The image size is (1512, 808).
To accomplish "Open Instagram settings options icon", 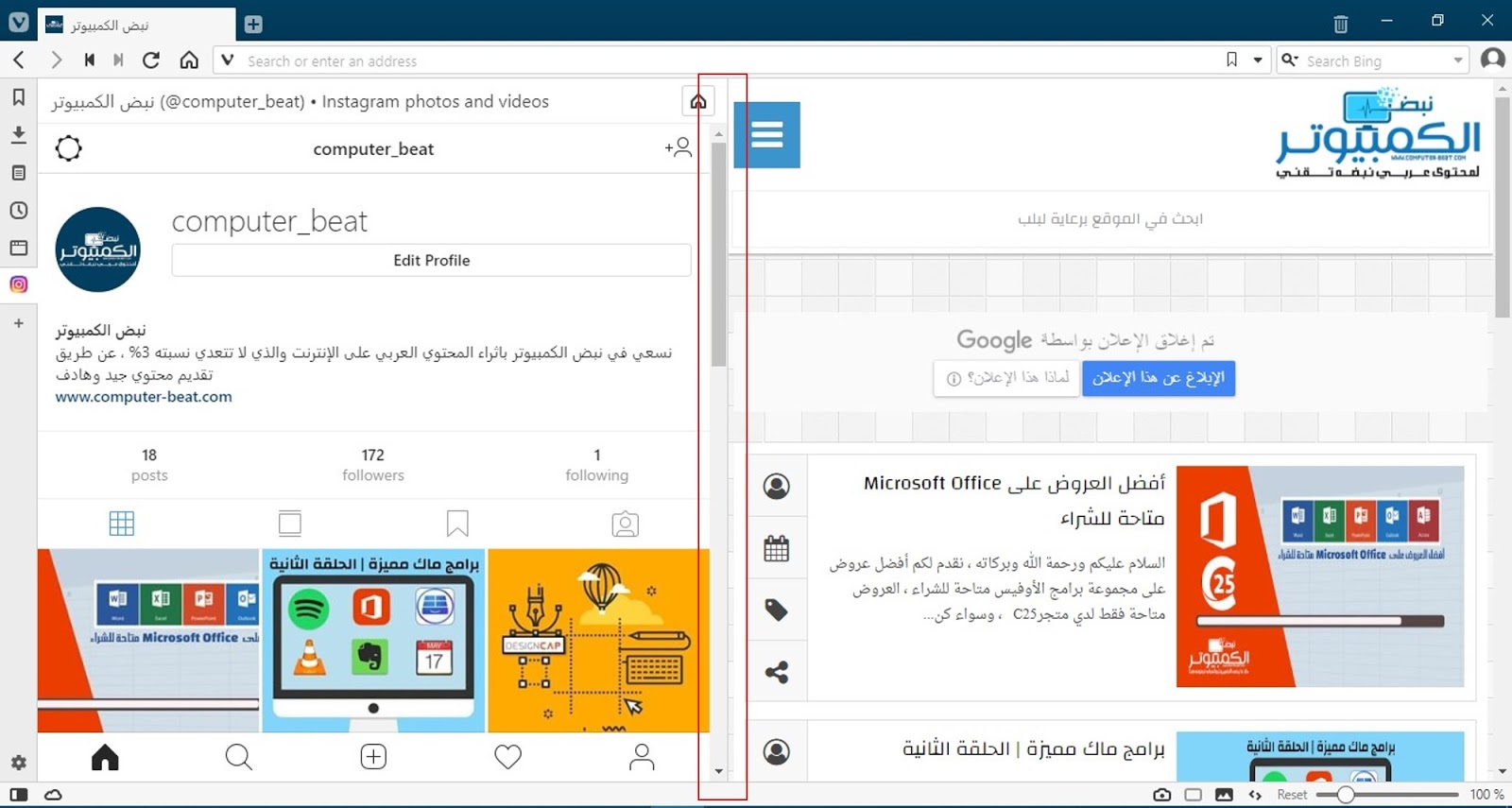I will click(x=69, y=148).
